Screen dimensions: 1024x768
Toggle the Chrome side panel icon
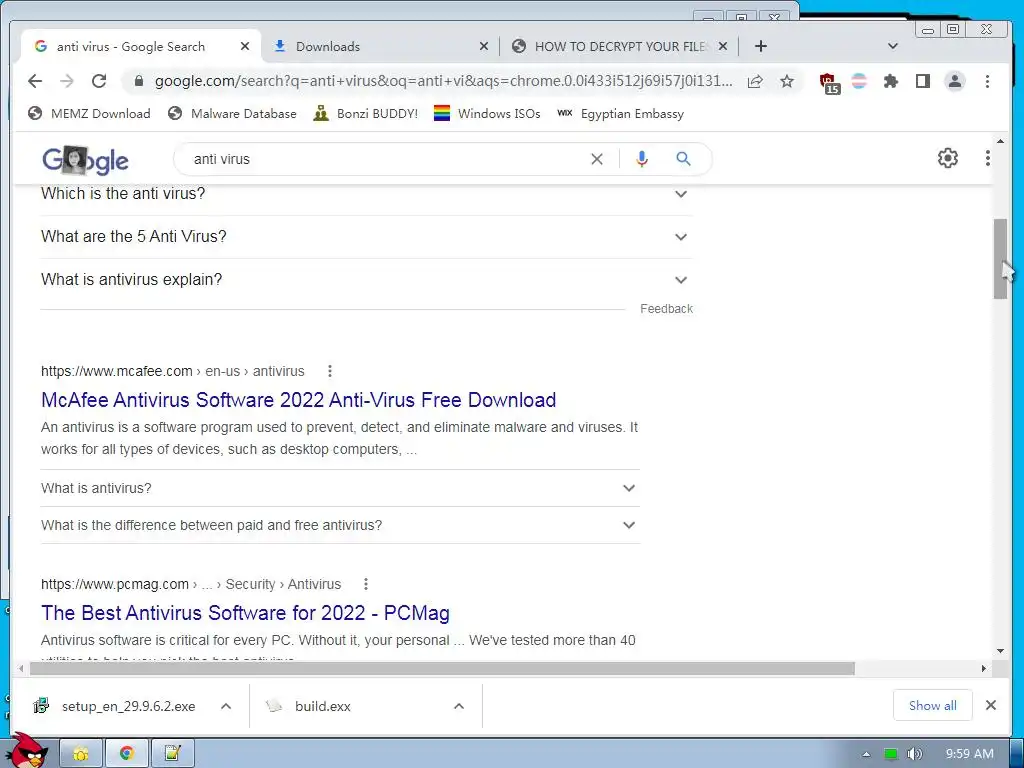[922, 81]
